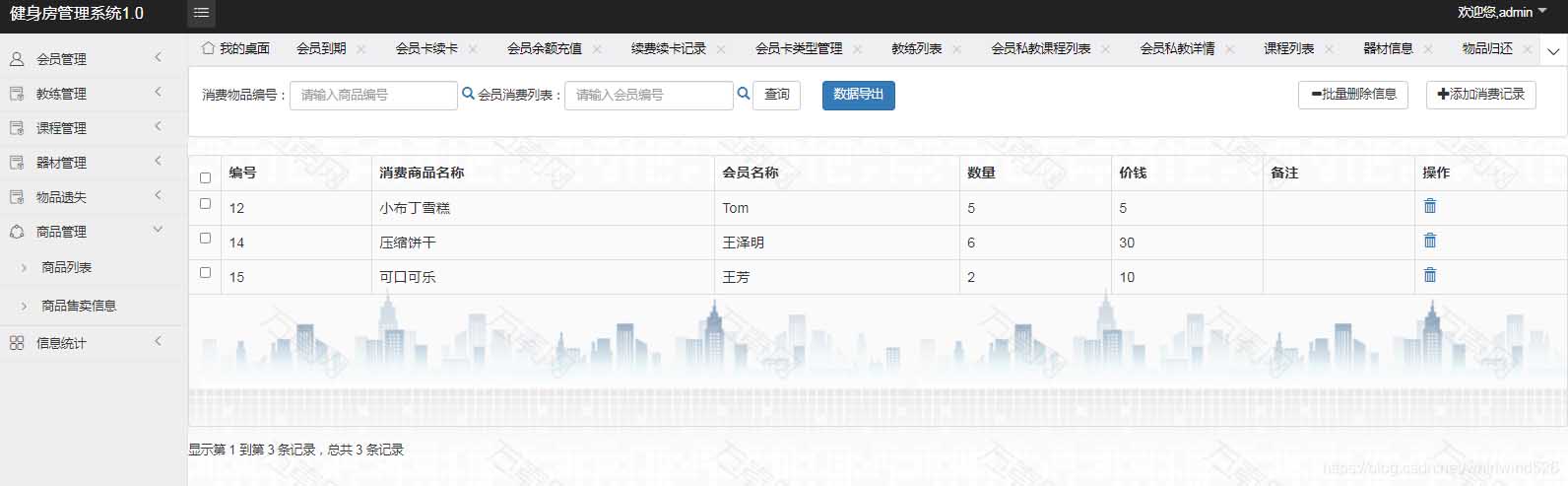Switch to the 会员到期 tab
The height and width of the screenshot is (486, 1568).
pos(321,48)
